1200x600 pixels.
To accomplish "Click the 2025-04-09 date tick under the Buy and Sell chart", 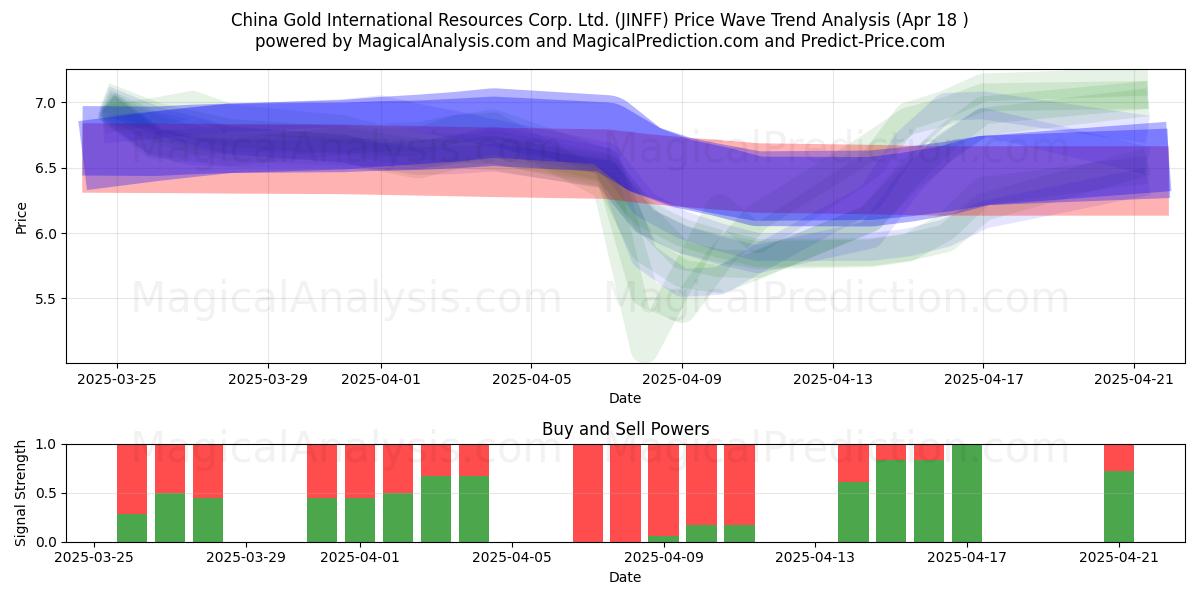I will [x=664, y=558].
